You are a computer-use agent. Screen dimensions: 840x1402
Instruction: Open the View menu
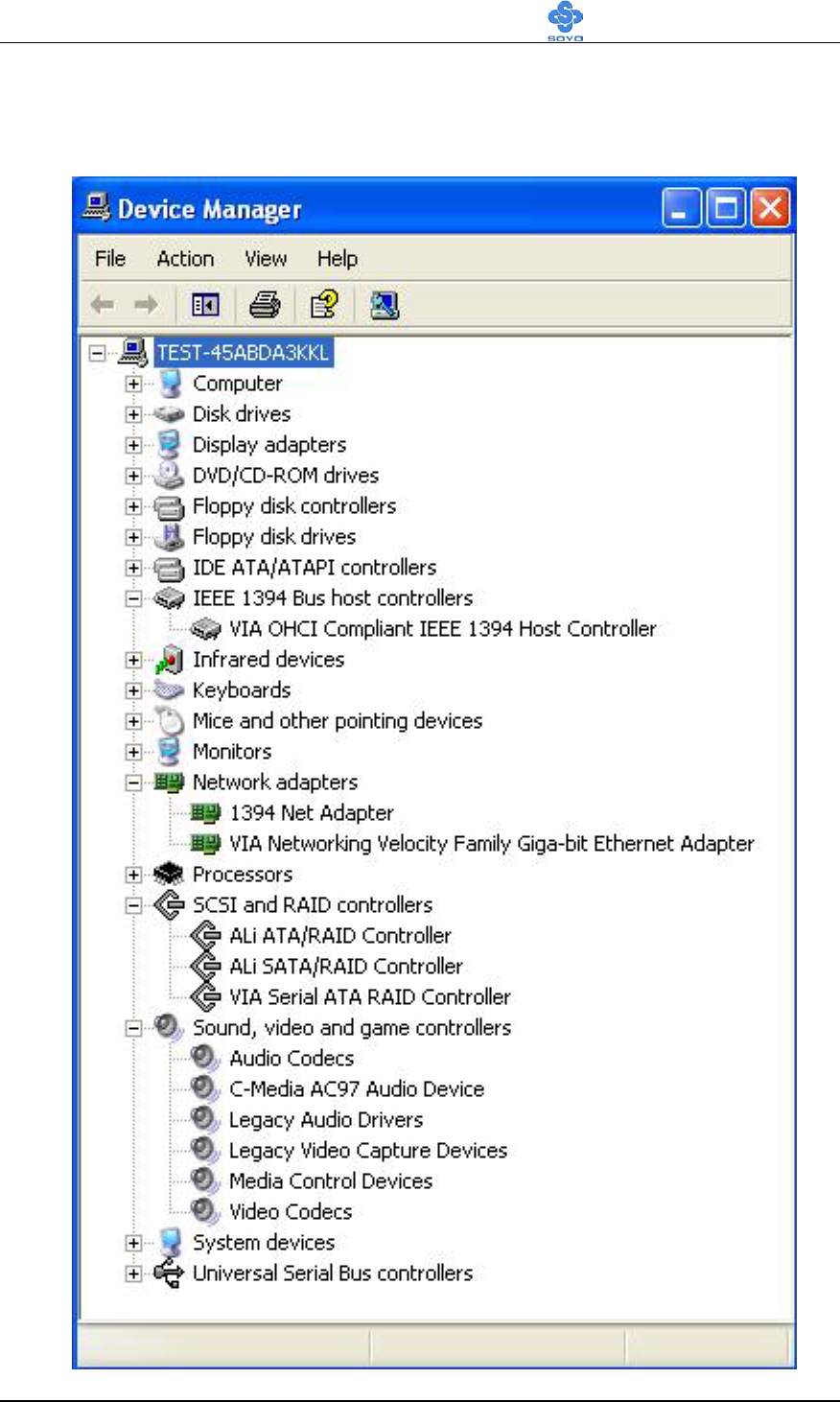pyautogui.click(x=266, y=258)
